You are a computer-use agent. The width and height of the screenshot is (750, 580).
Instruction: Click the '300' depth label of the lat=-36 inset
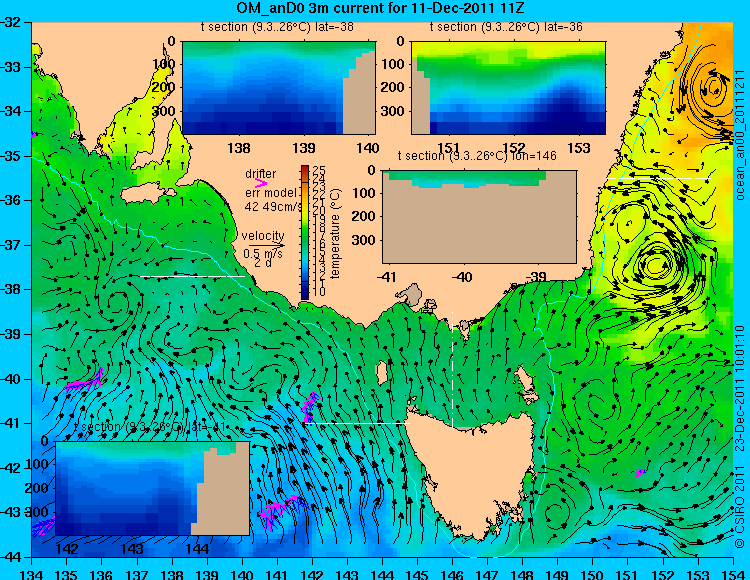pos(394,111)
